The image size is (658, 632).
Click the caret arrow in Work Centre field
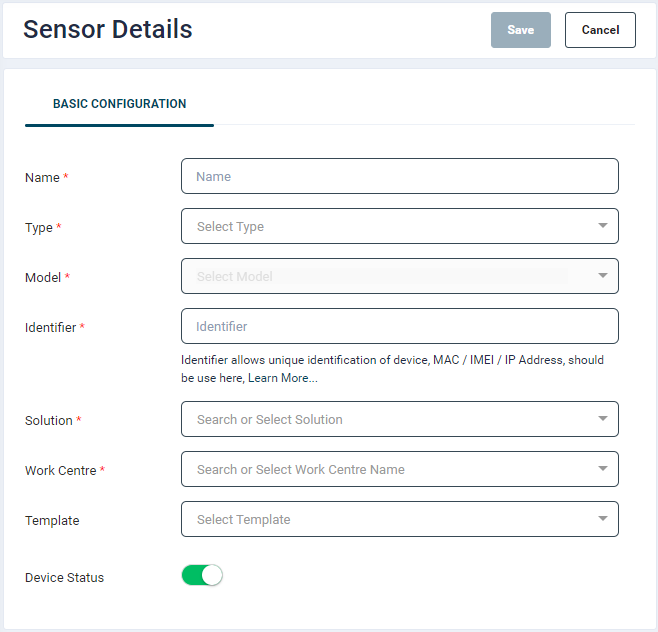[x=602, y=469]
